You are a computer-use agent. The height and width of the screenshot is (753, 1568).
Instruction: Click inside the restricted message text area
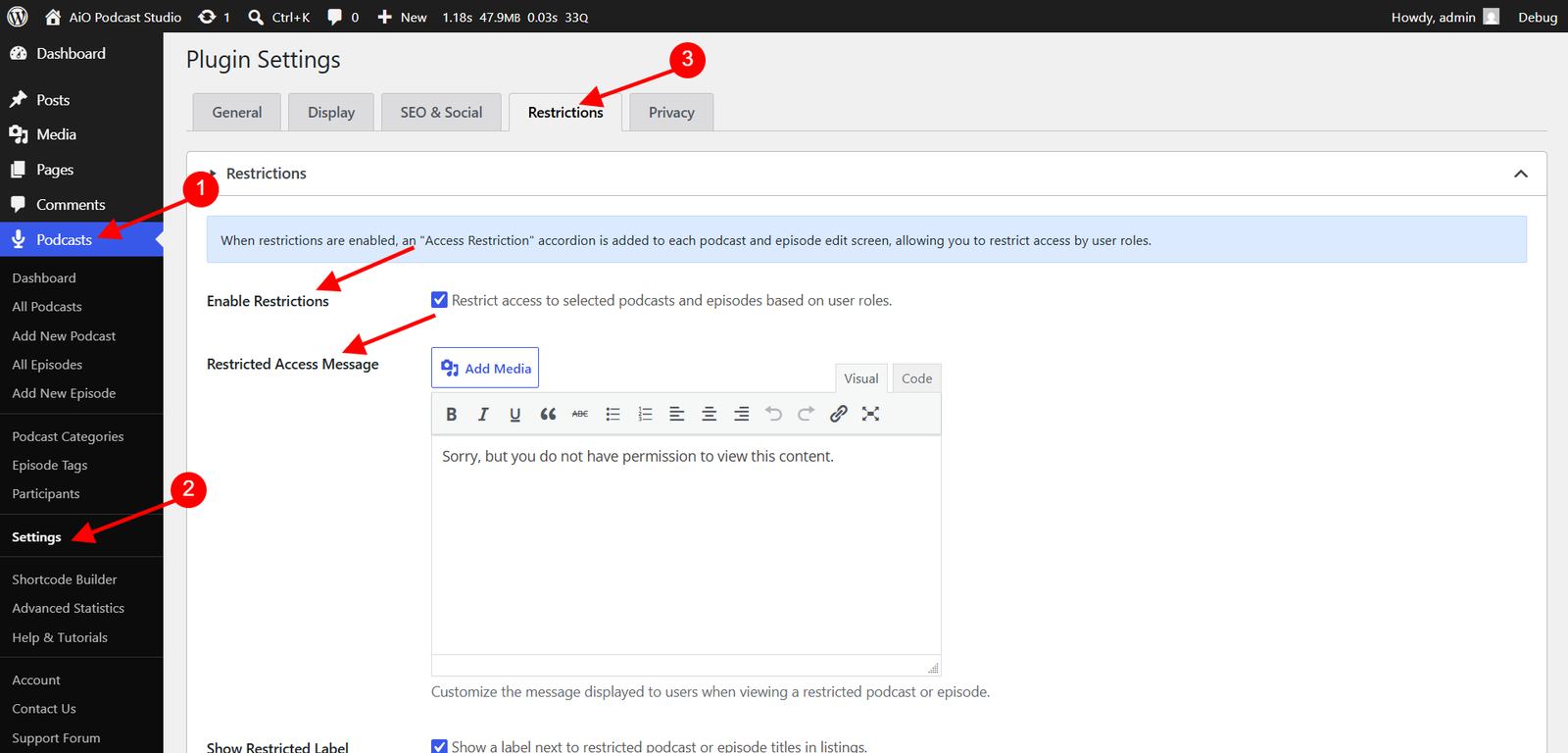(686, 544)
